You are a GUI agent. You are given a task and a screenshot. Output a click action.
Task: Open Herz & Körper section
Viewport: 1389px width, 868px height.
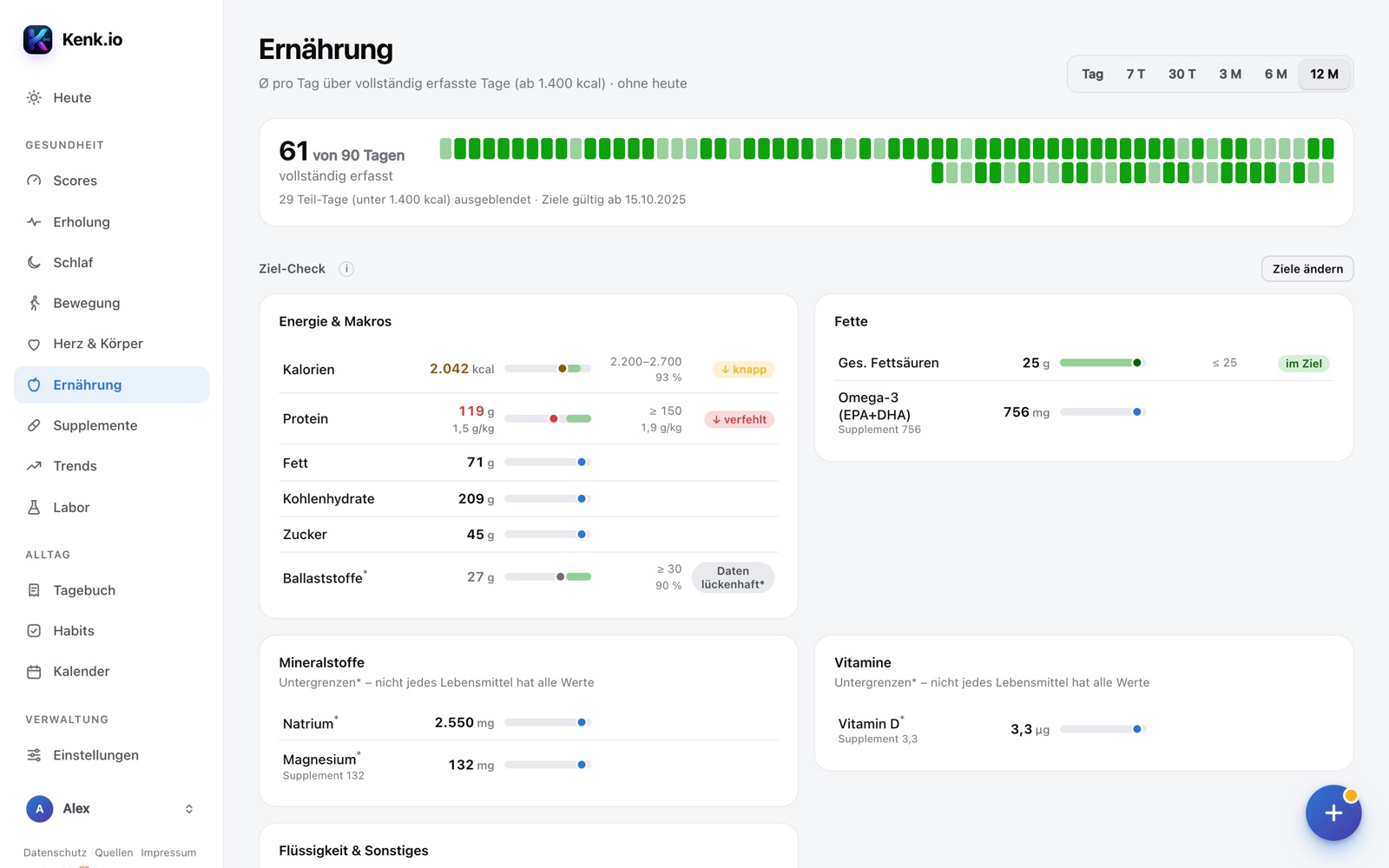(x=111, y=344)
